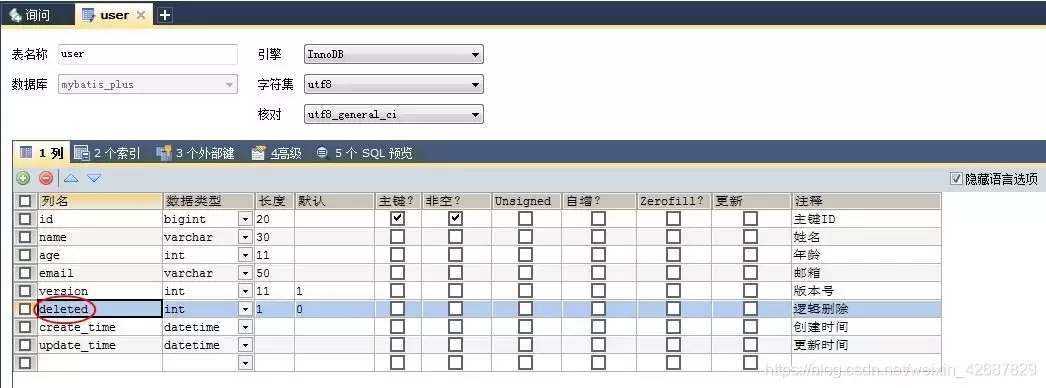Open data type dropdown for name row
Screen dimensions: 1046x388
click(x=245, y=237)
